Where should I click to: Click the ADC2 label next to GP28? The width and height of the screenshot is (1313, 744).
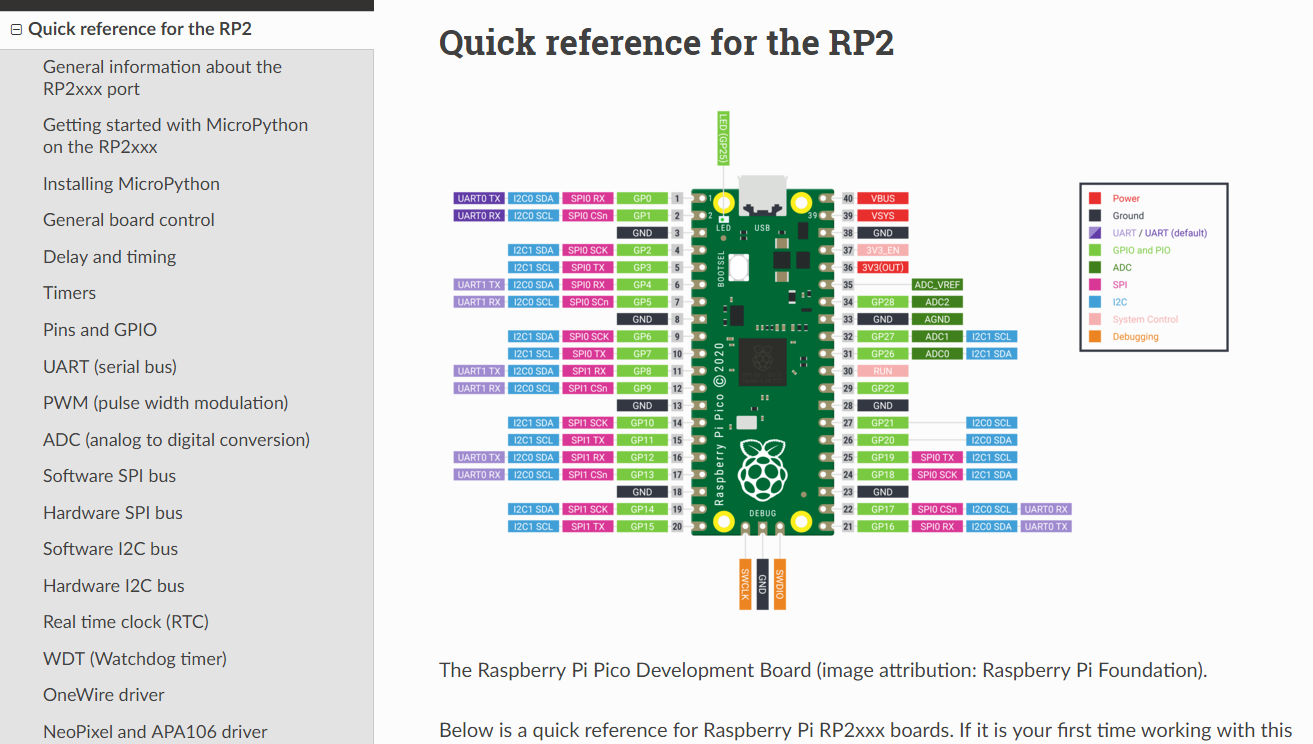[937, 302]
